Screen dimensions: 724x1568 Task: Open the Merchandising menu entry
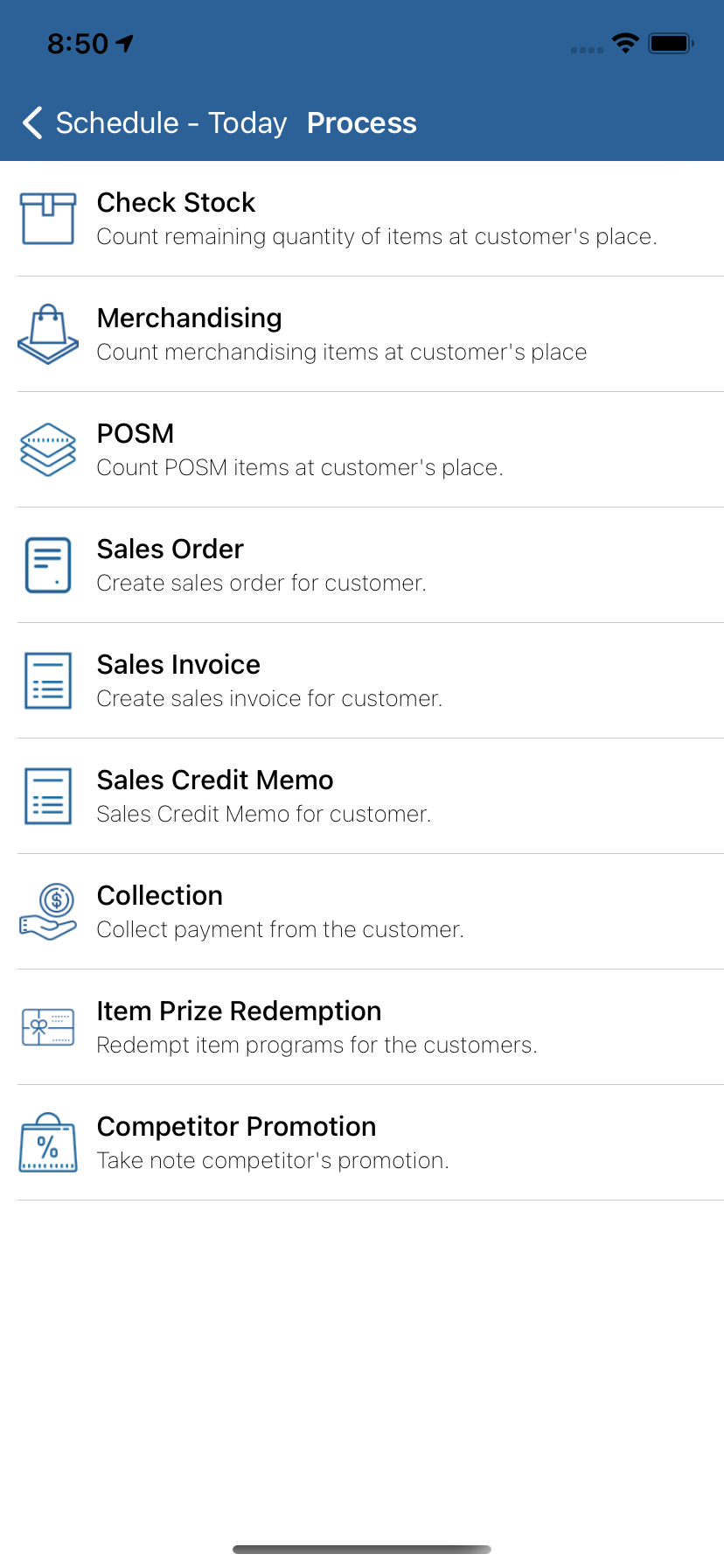[189, 318]
